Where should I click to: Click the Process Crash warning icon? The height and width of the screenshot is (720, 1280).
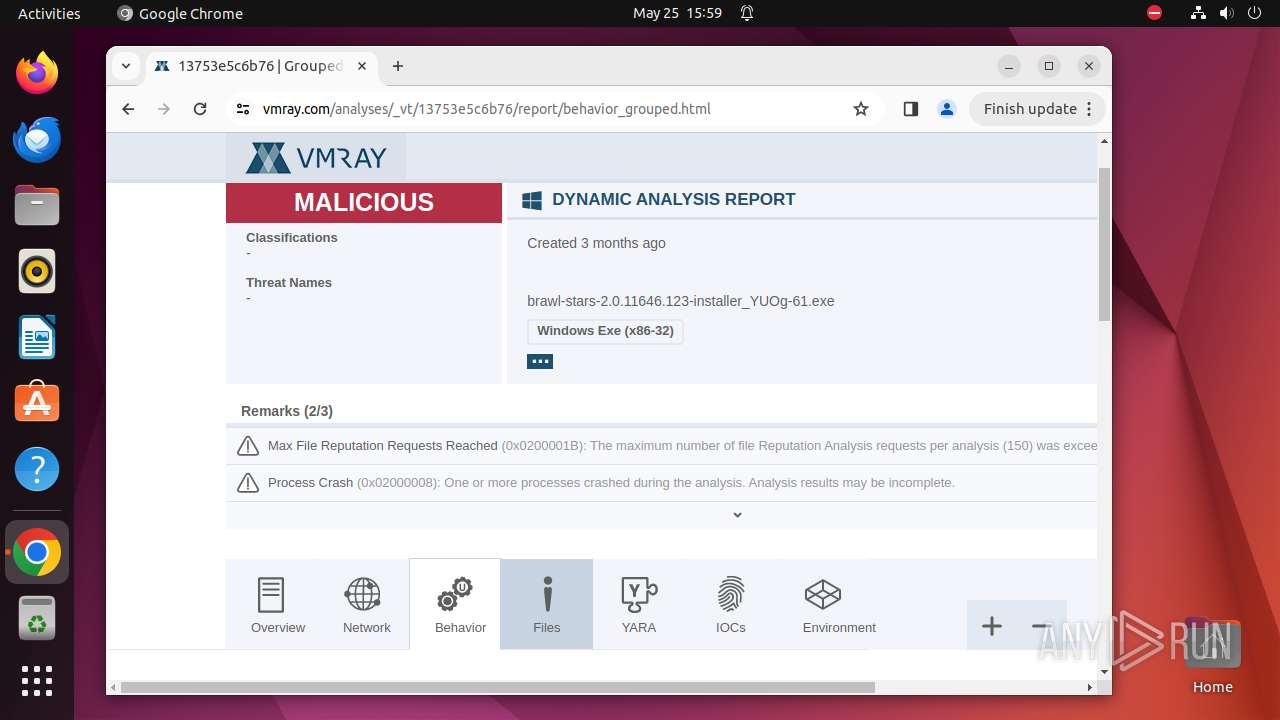pos(248,483)
